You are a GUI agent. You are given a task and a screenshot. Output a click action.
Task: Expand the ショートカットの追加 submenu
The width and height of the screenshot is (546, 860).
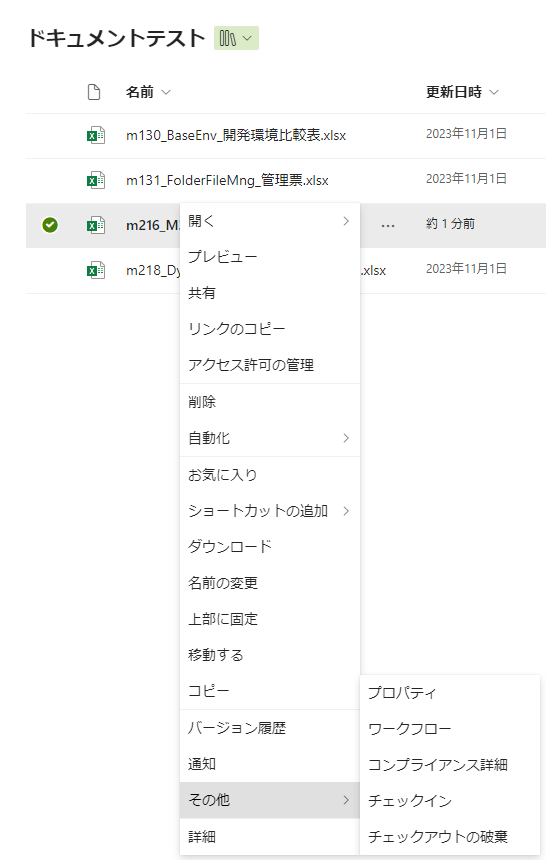[269, 511]
